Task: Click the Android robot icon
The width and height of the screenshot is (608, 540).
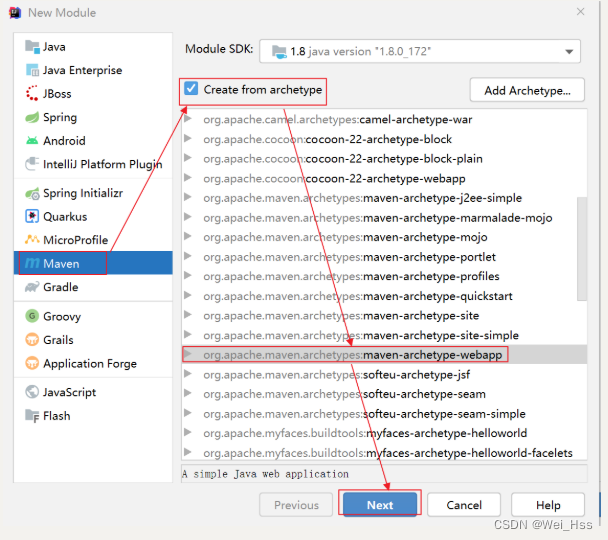Action: tap(32, 140)
